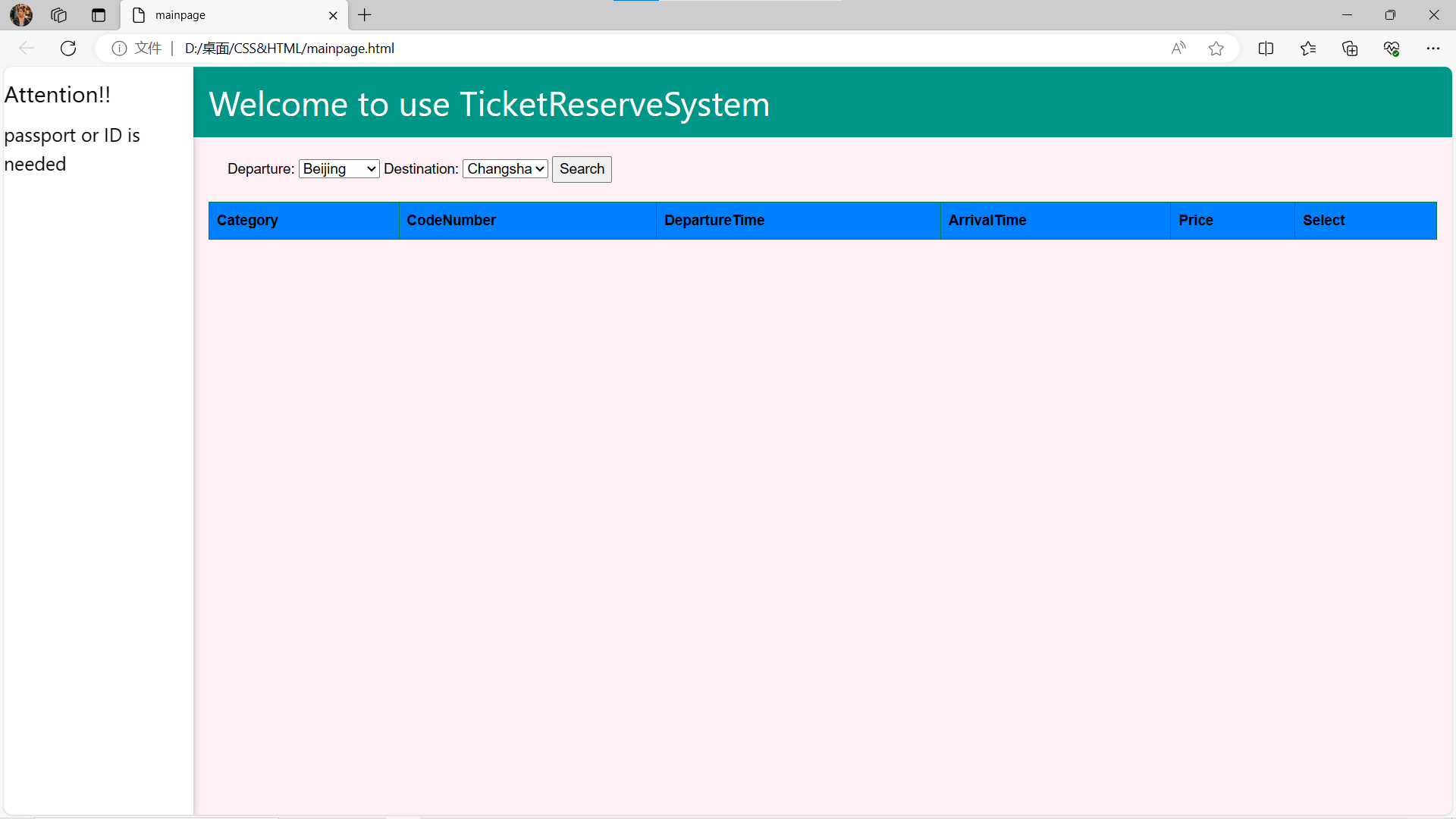Viewport: 1456px width, 819px height.
Task: Click the Destination label
Action: pyautogui.click(x=421, y=168)
